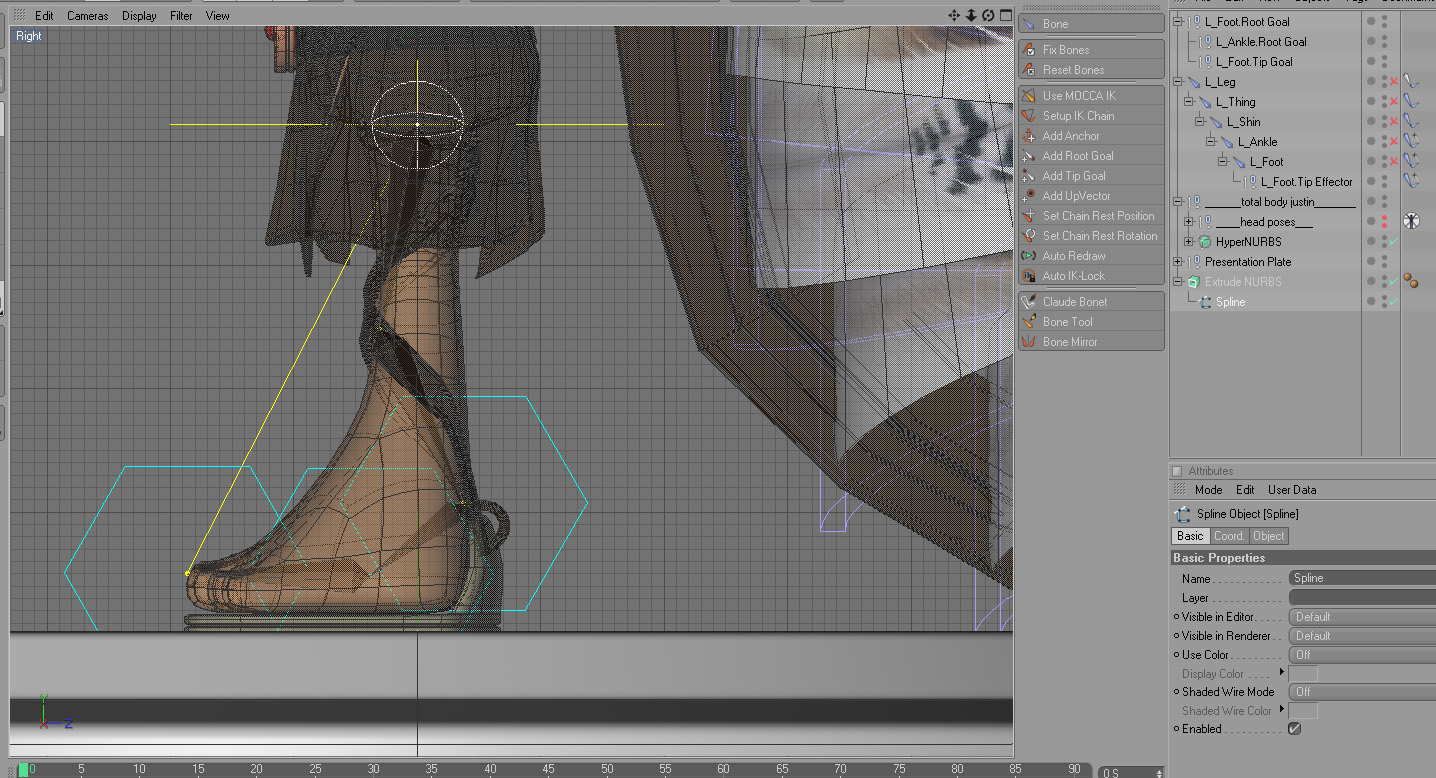Collapse the L_Leg bone hierarchy
Image resolution: width=1436 pixels, height=778 pixels.
click(1178, 82)
